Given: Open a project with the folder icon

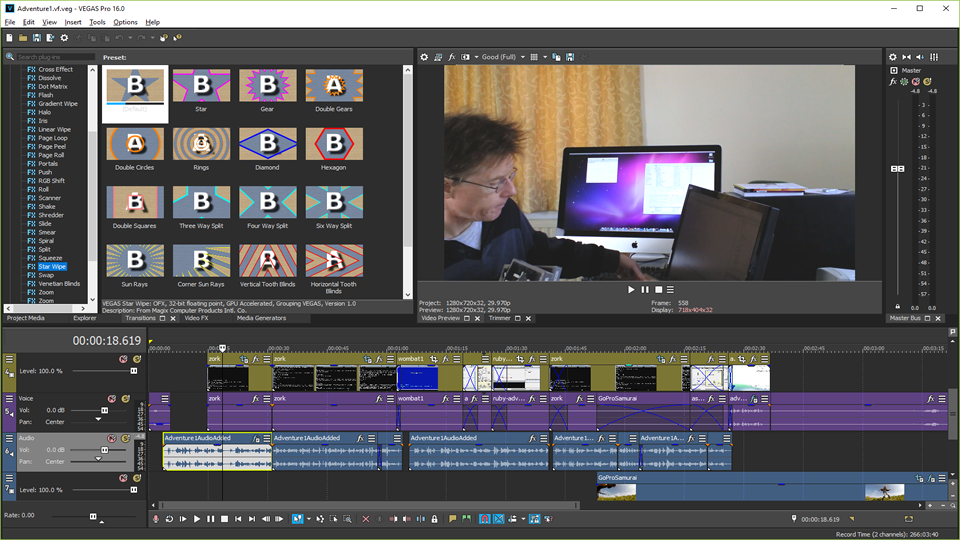Looking at the screenshot, I should point(23,38).
